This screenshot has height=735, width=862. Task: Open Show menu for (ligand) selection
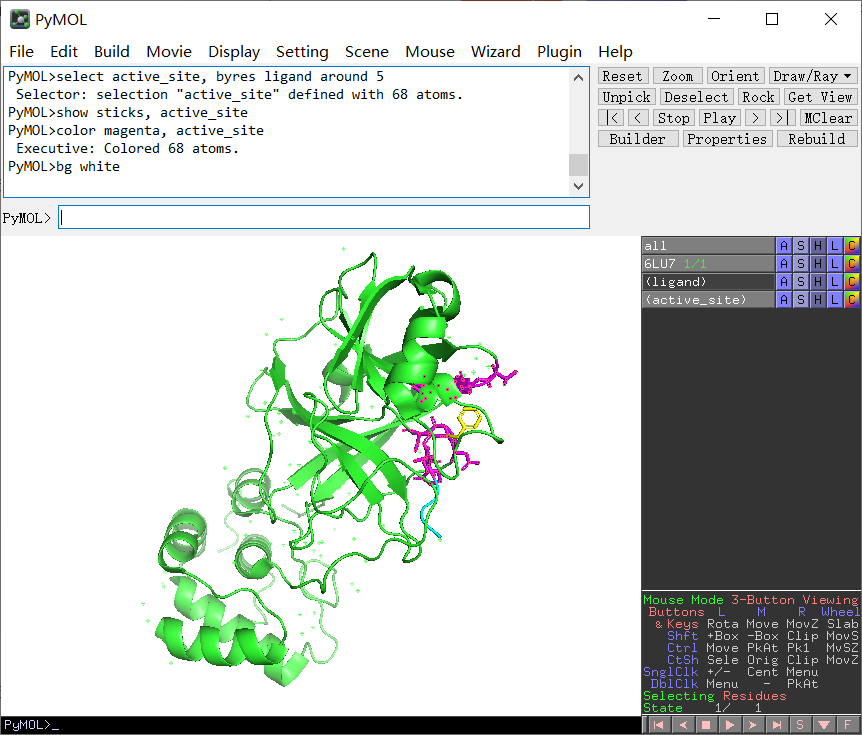(801, 282)
